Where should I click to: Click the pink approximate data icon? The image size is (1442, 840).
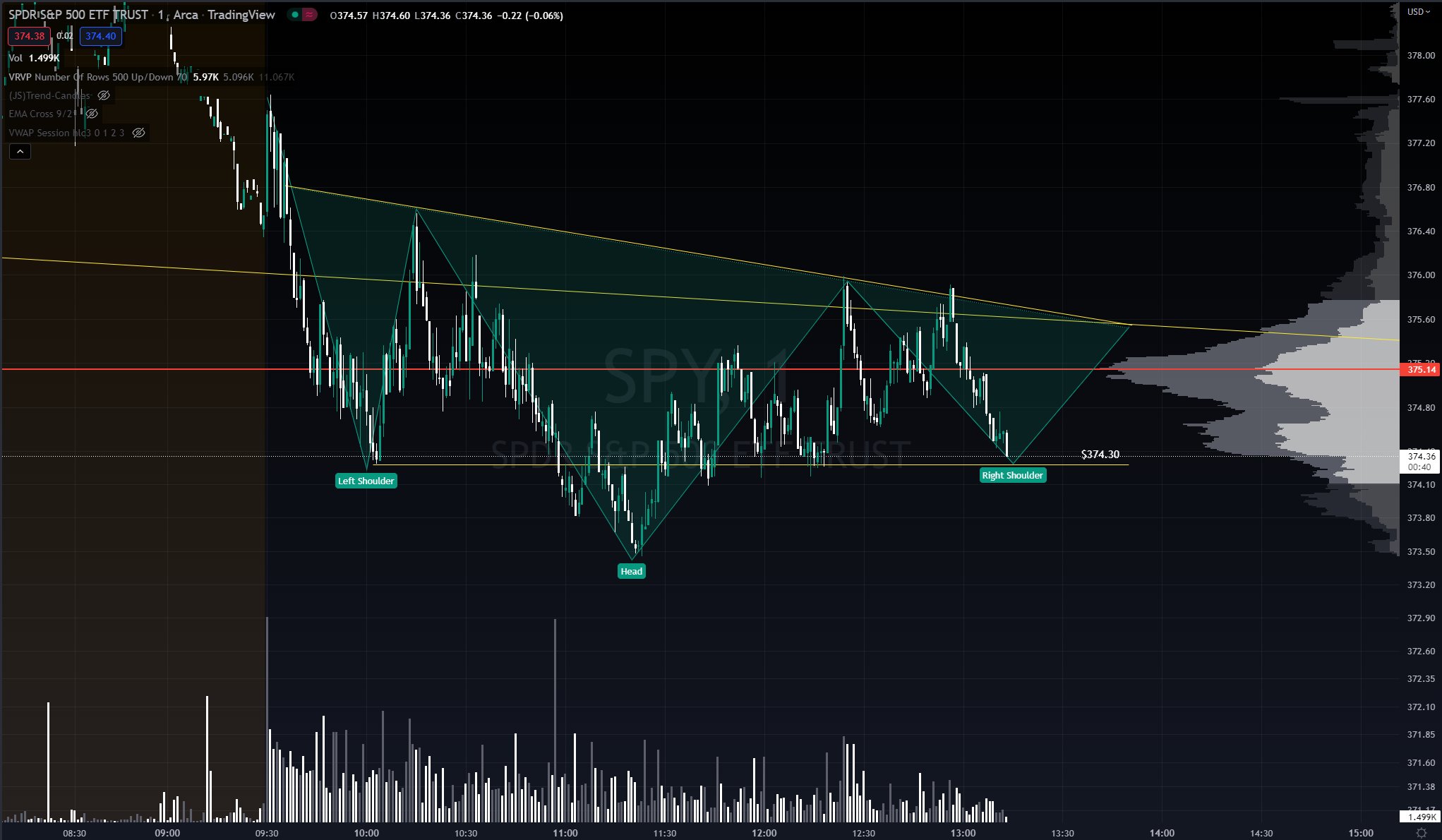(x=310, y=15)
